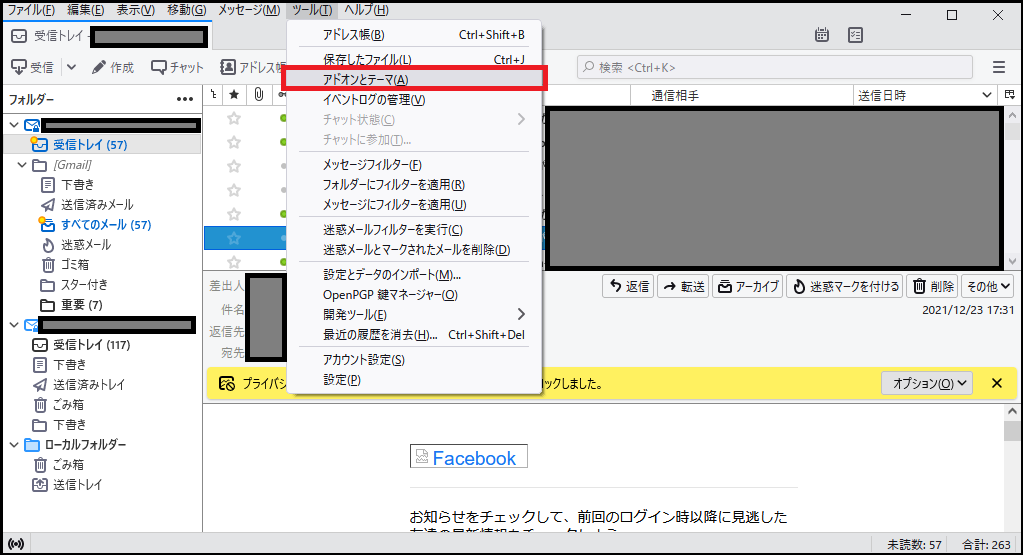1023x555 pixels.
Task: Star the first message in list
Action: [234, 118]
